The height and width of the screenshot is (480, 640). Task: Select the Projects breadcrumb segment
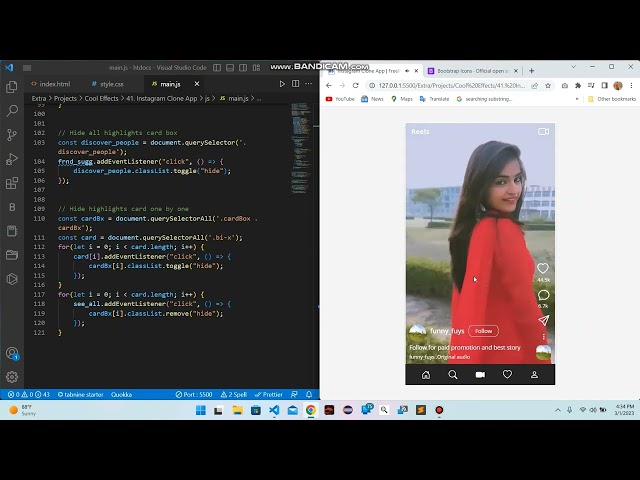coord(65,98)
